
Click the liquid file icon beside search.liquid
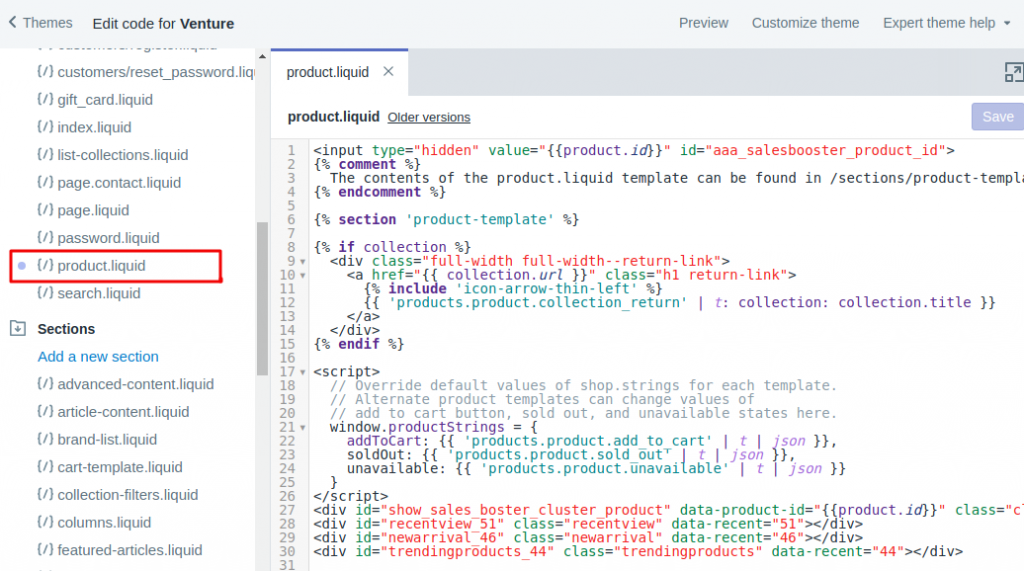45,293
